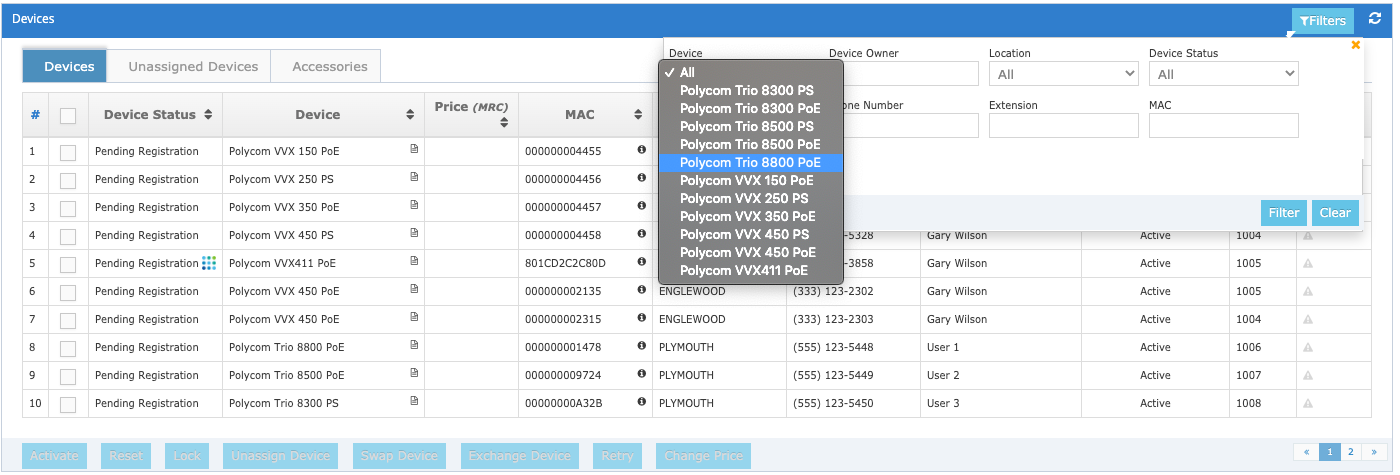Close the filter panel with orange X
This screenshot has height=475, width=1400.
(x=1356, y=45)
